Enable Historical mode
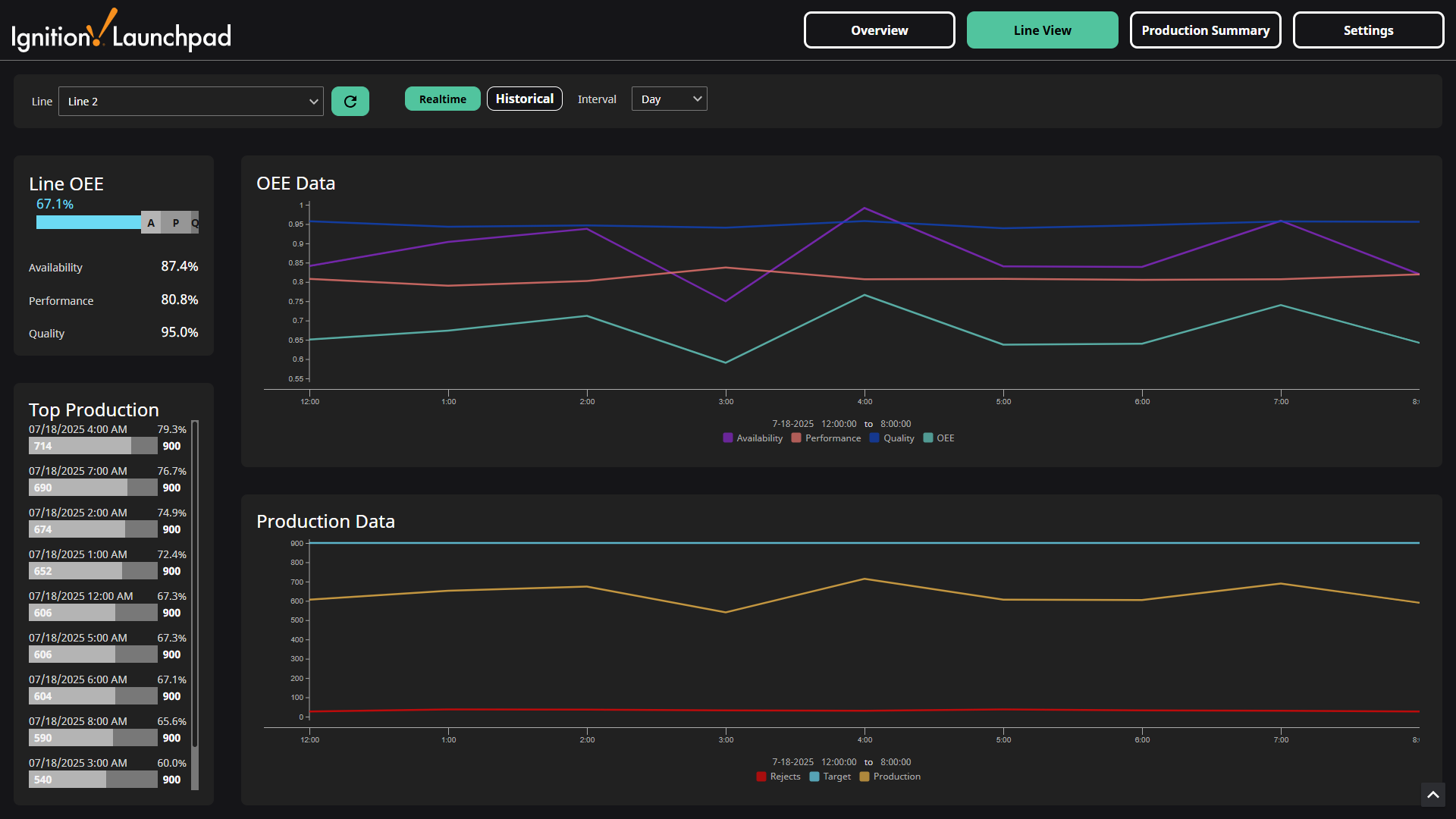This screenshot has width=1456, height=819. pyautogui.click(x=524, y=99)
